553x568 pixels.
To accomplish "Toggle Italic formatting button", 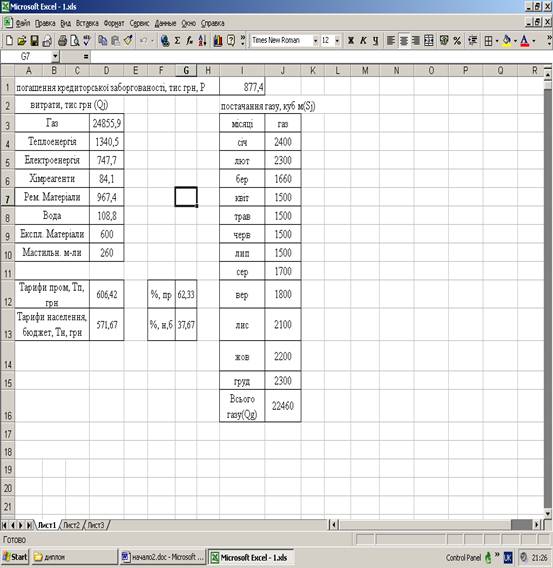I will click(x=363, y=41).
